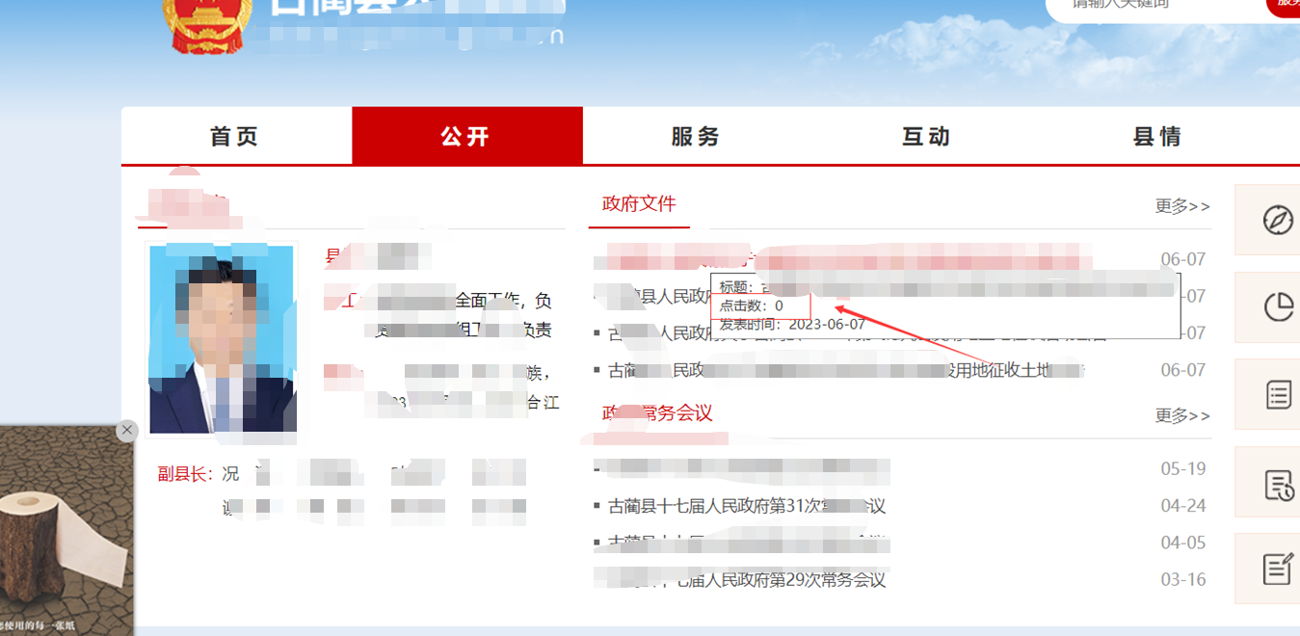
Task: Select the 公开 navigation tab
Action: tap(466, 137)
